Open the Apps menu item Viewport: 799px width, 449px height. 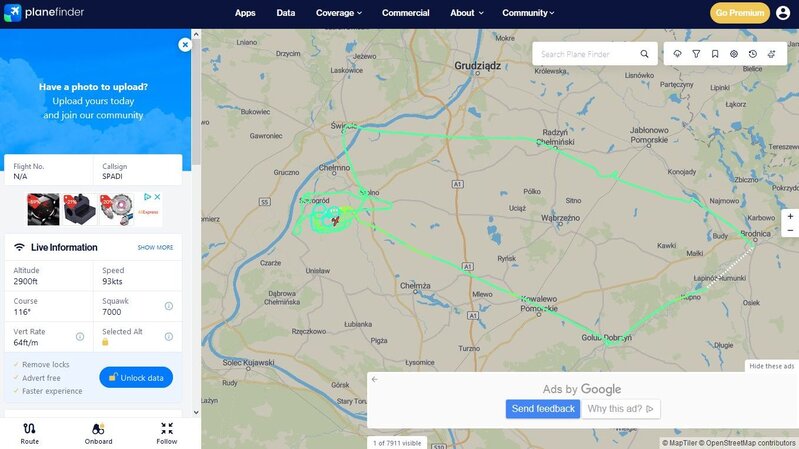245,13
